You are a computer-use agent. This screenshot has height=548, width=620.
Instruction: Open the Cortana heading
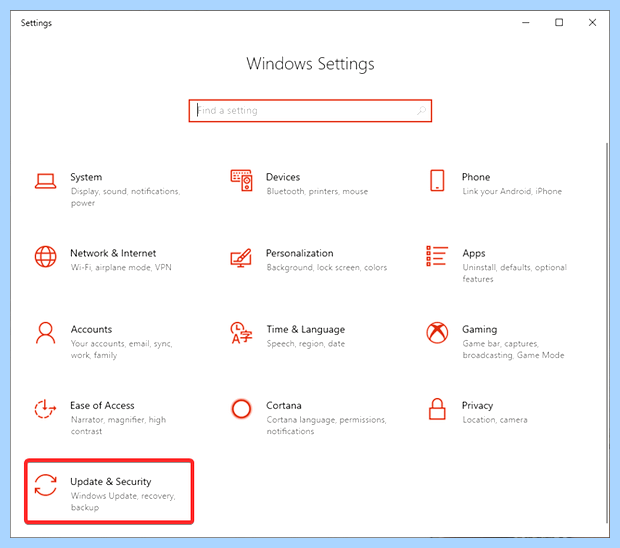(284, 405)
